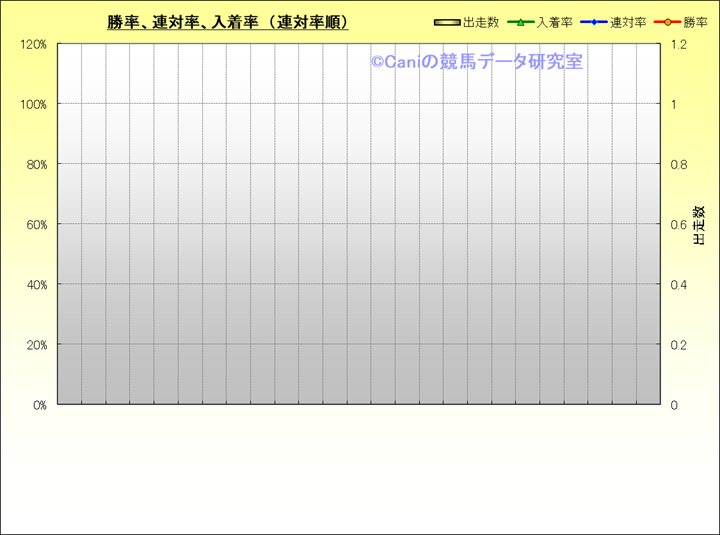Screen dimensions: 720x535
Task: Click the 120% label on left axis
Action: [34, 44]
